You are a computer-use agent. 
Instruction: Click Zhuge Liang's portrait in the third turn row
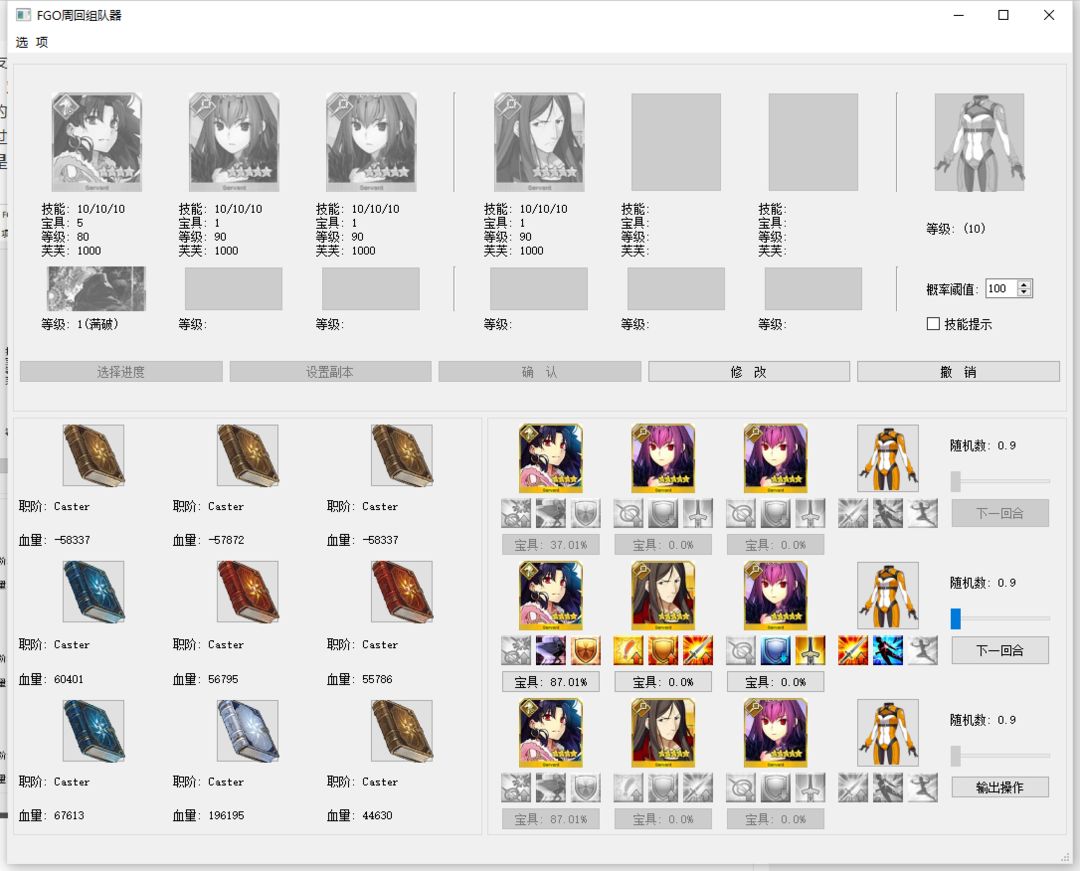[x=663, y=733]
